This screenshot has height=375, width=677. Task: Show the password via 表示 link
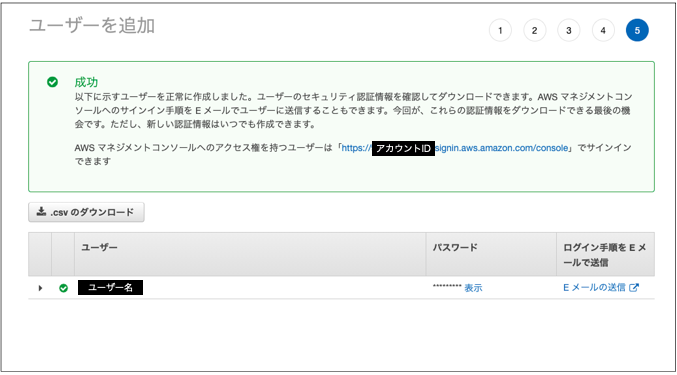(473, 288)
